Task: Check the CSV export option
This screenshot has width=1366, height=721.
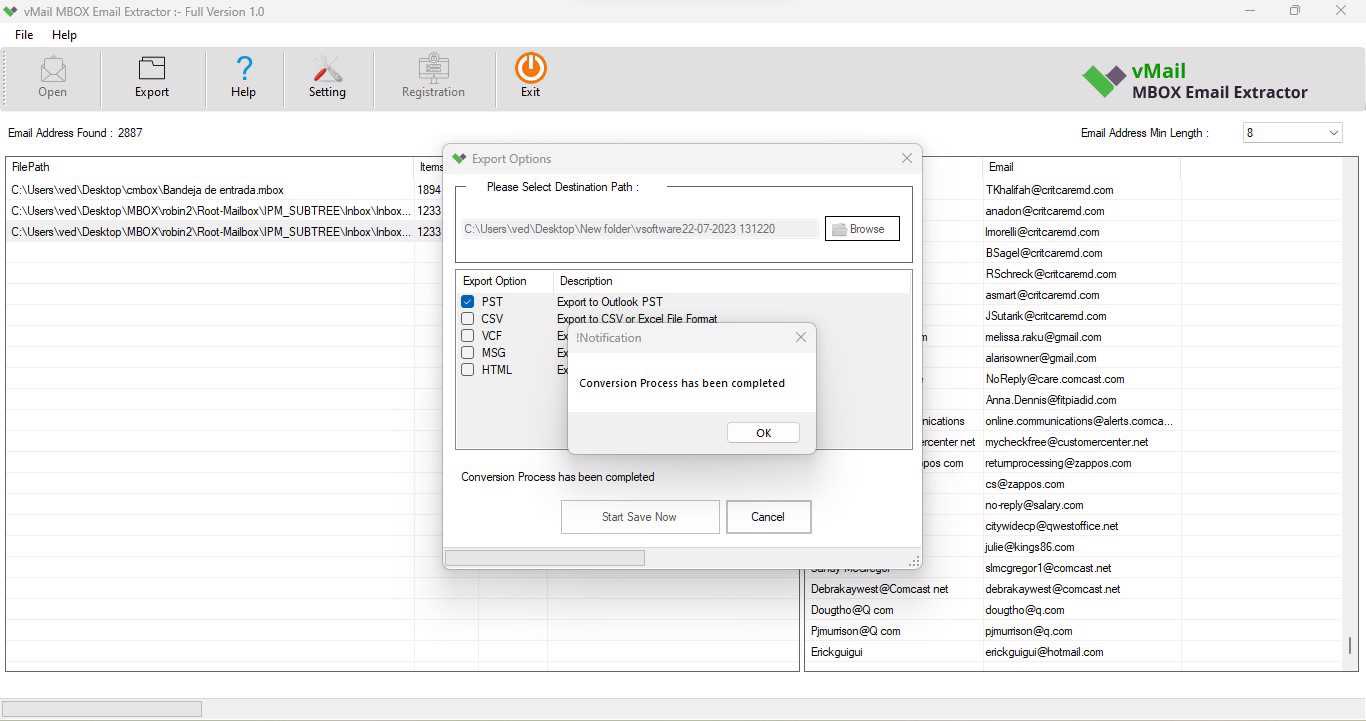Action: tap(467, 318)
